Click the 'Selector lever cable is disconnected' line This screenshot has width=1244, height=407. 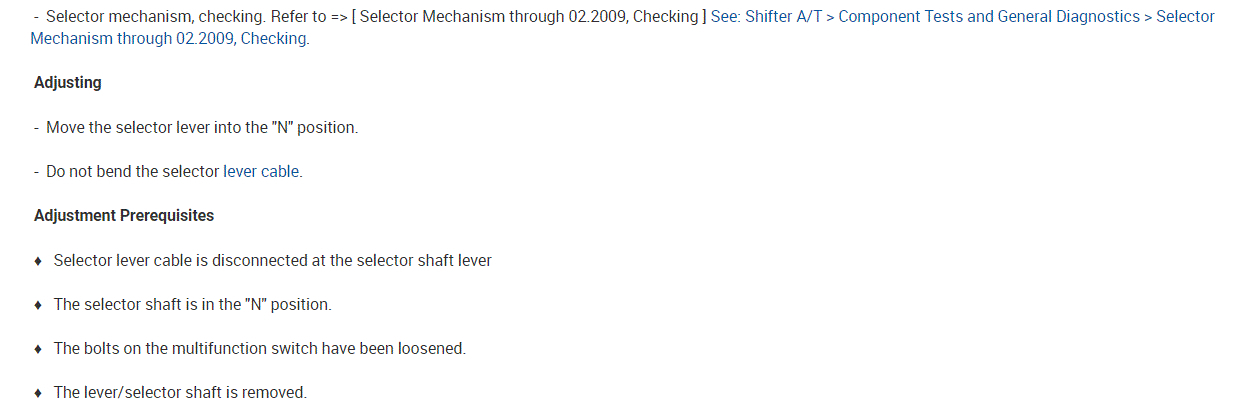pyautogui.click(x=272, y=260)
